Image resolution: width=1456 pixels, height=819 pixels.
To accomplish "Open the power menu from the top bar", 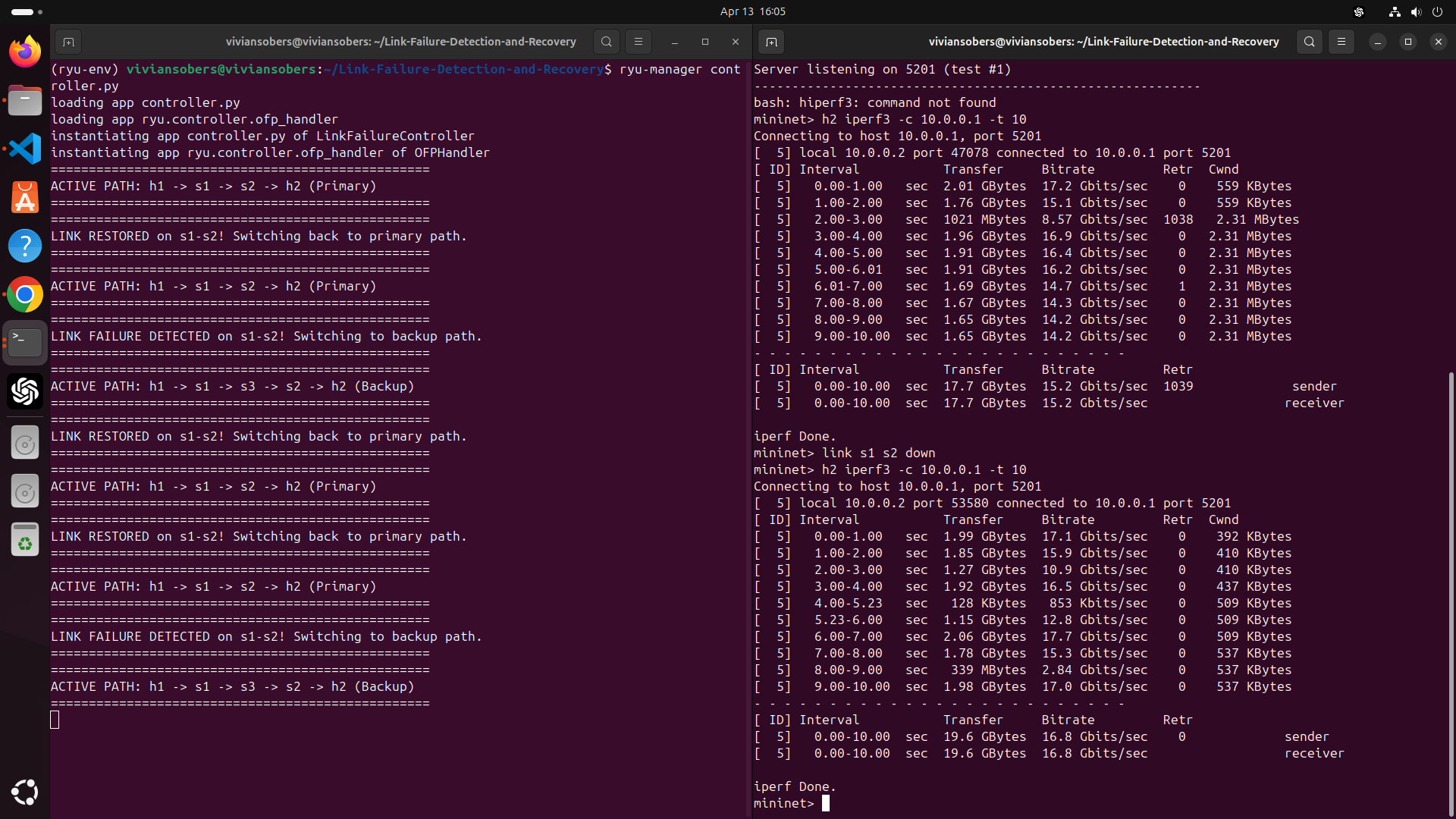I will 1438,11.
